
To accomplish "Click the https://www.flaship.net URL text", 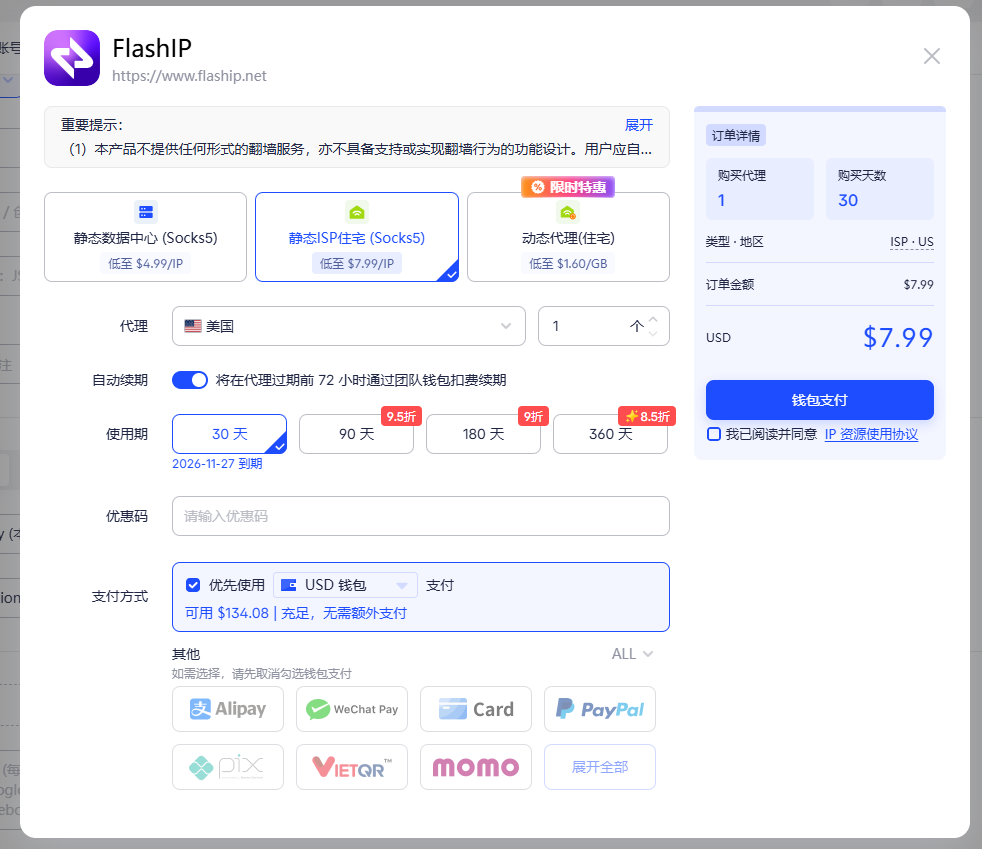I will [x=189, y=76].
